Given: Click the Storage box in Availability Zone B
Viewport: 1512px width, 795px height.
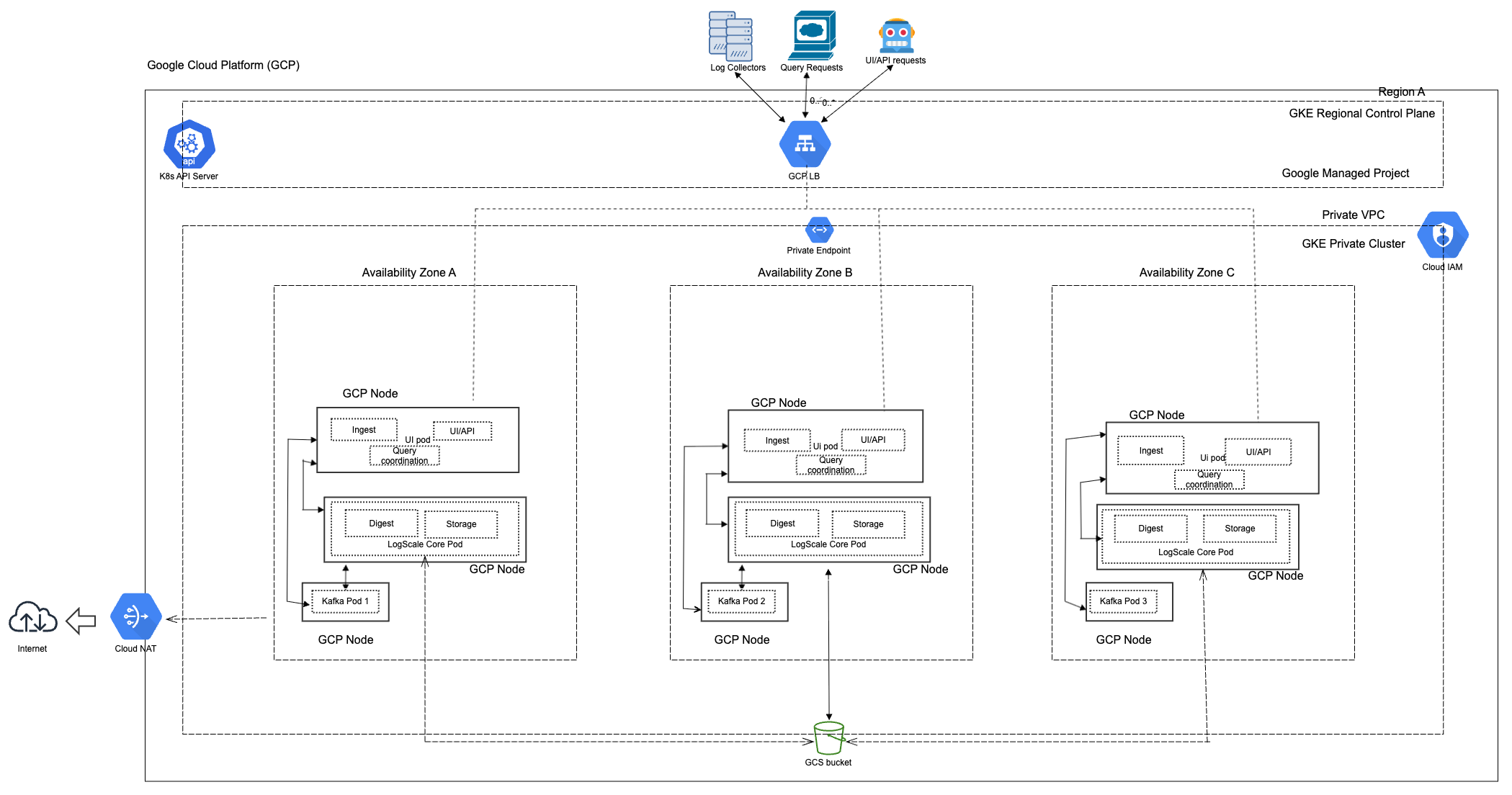Looking at the screenshot, I should [867, 524].
